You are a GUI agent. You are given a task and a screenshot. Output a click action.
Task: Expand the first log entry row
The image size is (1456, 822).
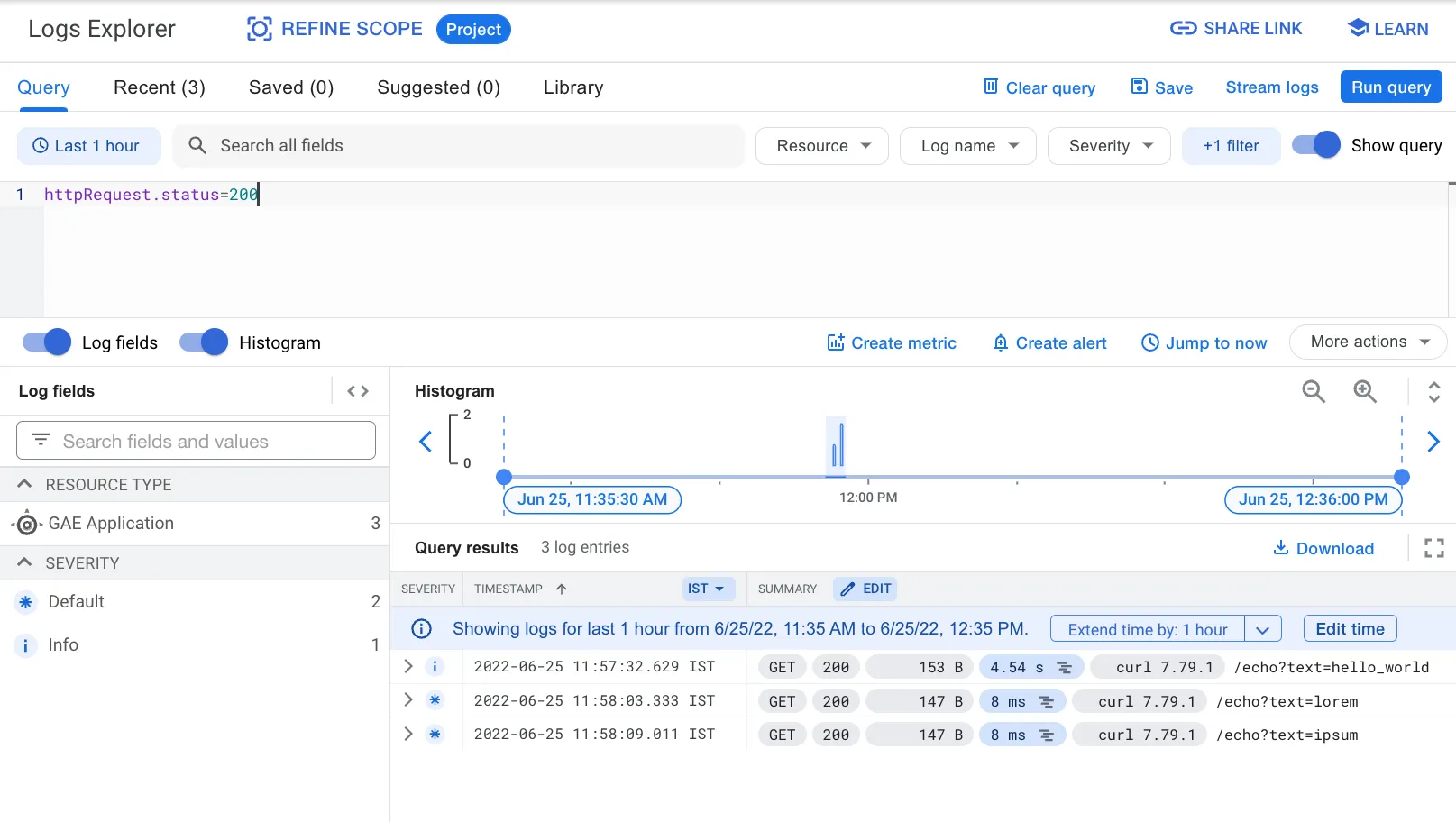407,666
